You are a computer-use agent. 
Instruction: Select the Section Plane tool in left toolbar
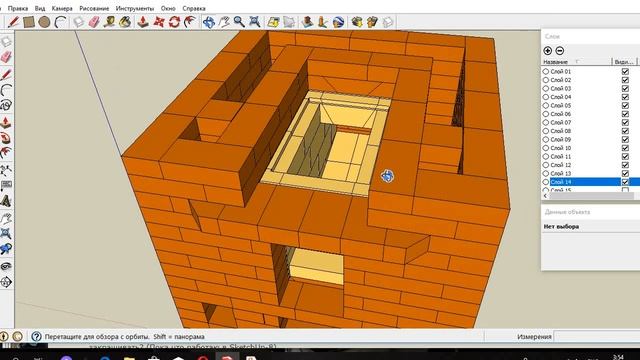click(6, 282)
